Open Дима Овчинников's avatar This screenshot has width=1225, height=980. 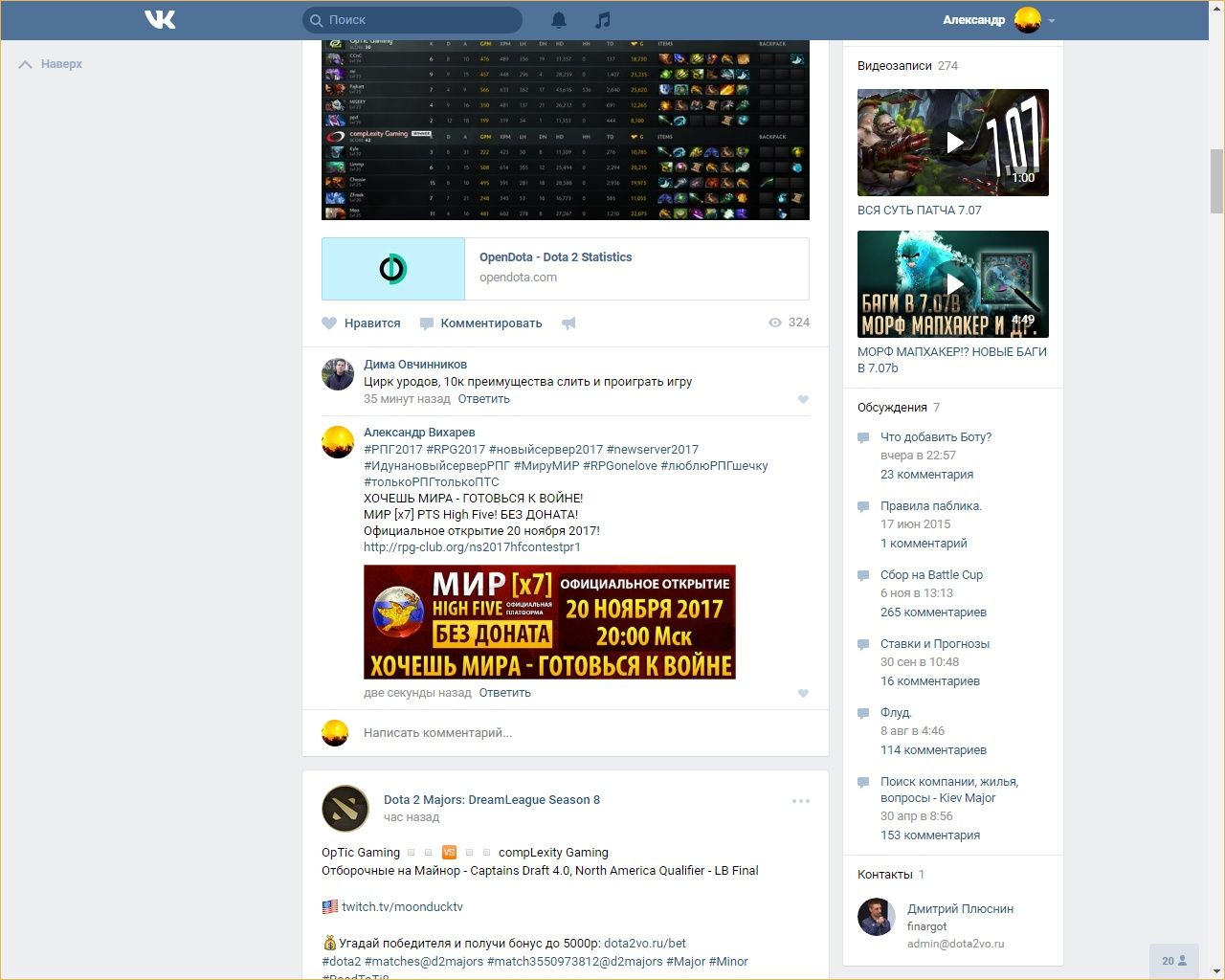point(338,373)
